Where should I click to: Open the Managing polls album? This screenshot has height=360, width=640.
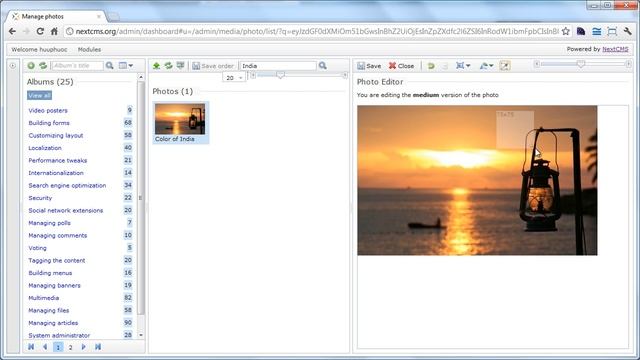tap(49, 223)
